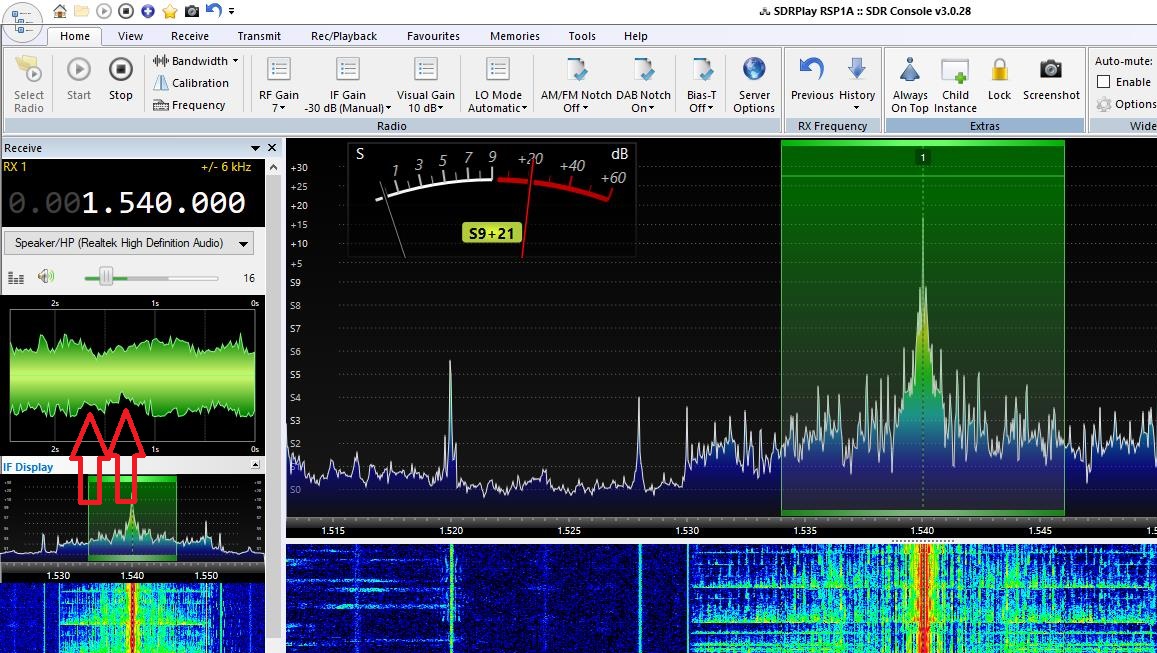Screen dimensions: 1157x653
Task: Switch to the Receive ribbon tab
Action: (x=189, y=36)
